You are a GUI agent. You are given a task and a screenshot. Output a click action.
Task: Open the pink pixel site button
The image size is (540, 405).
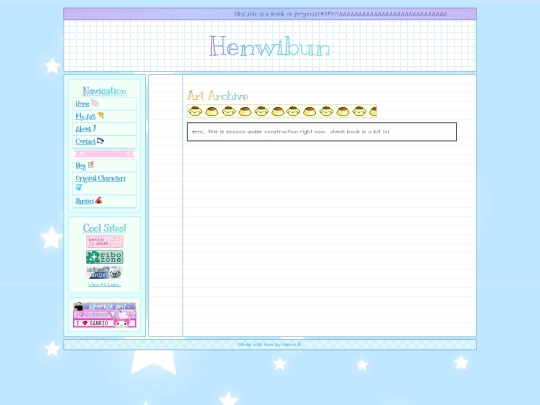(x=104, y=241)
